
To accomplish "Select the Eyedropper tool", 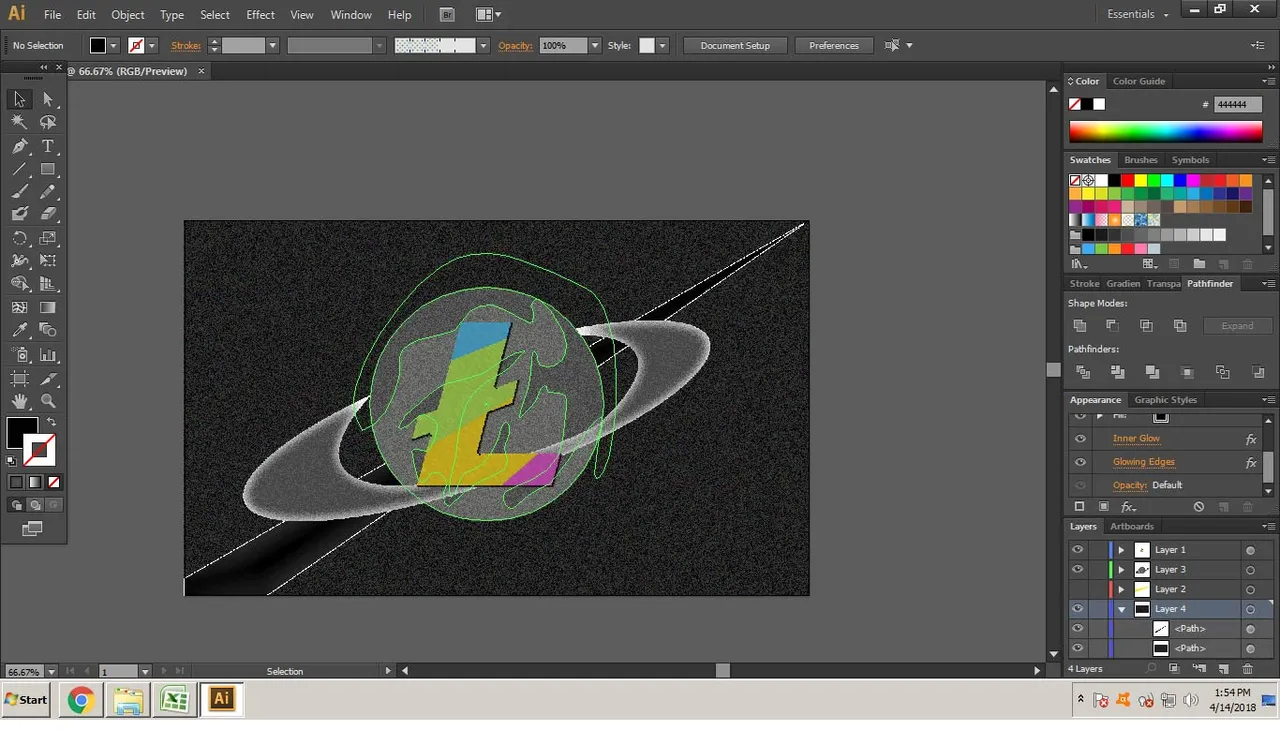I will (19, 330).
